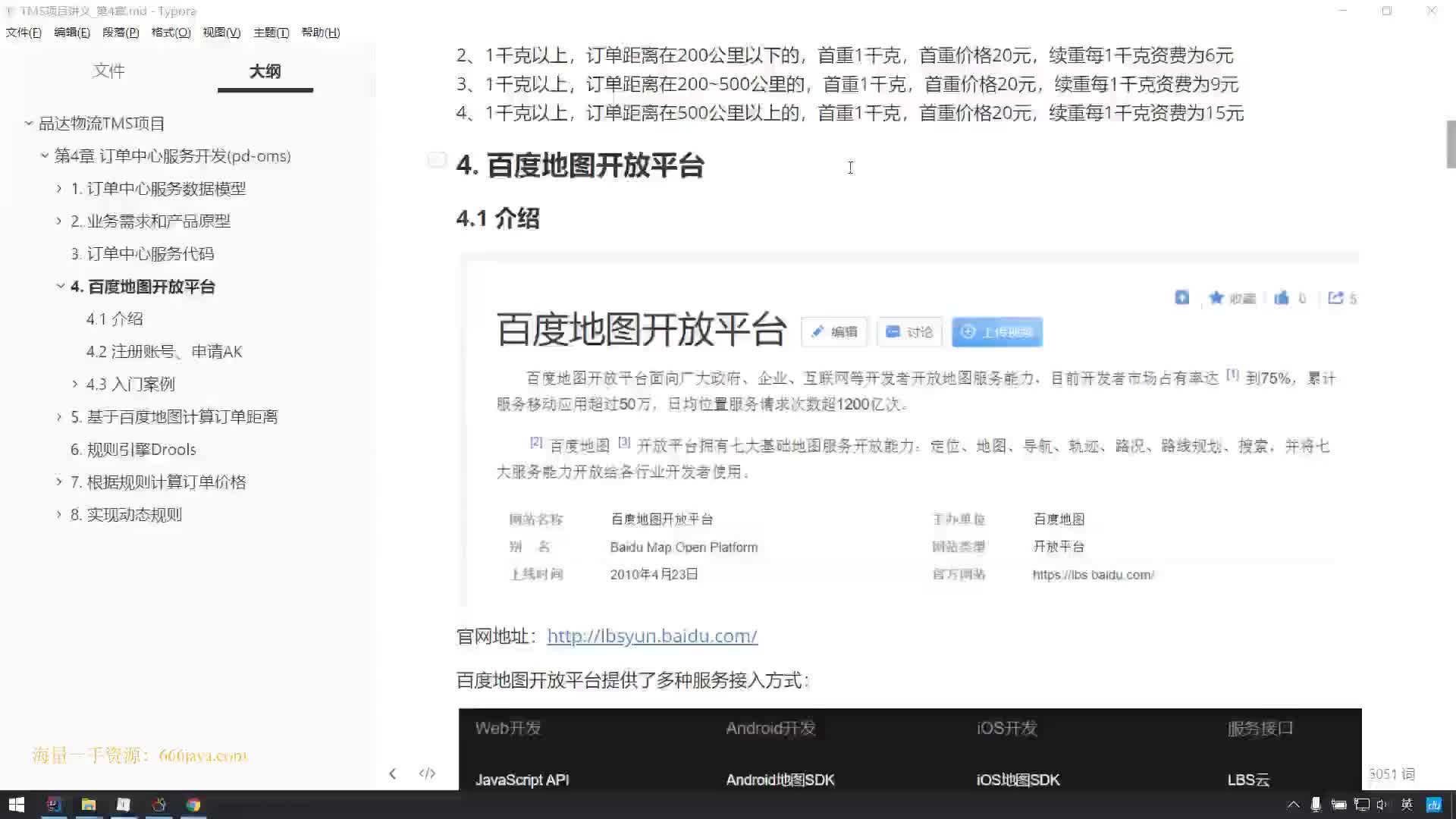
Task: Click the JavaScript API entry
Action: point(522,780)
